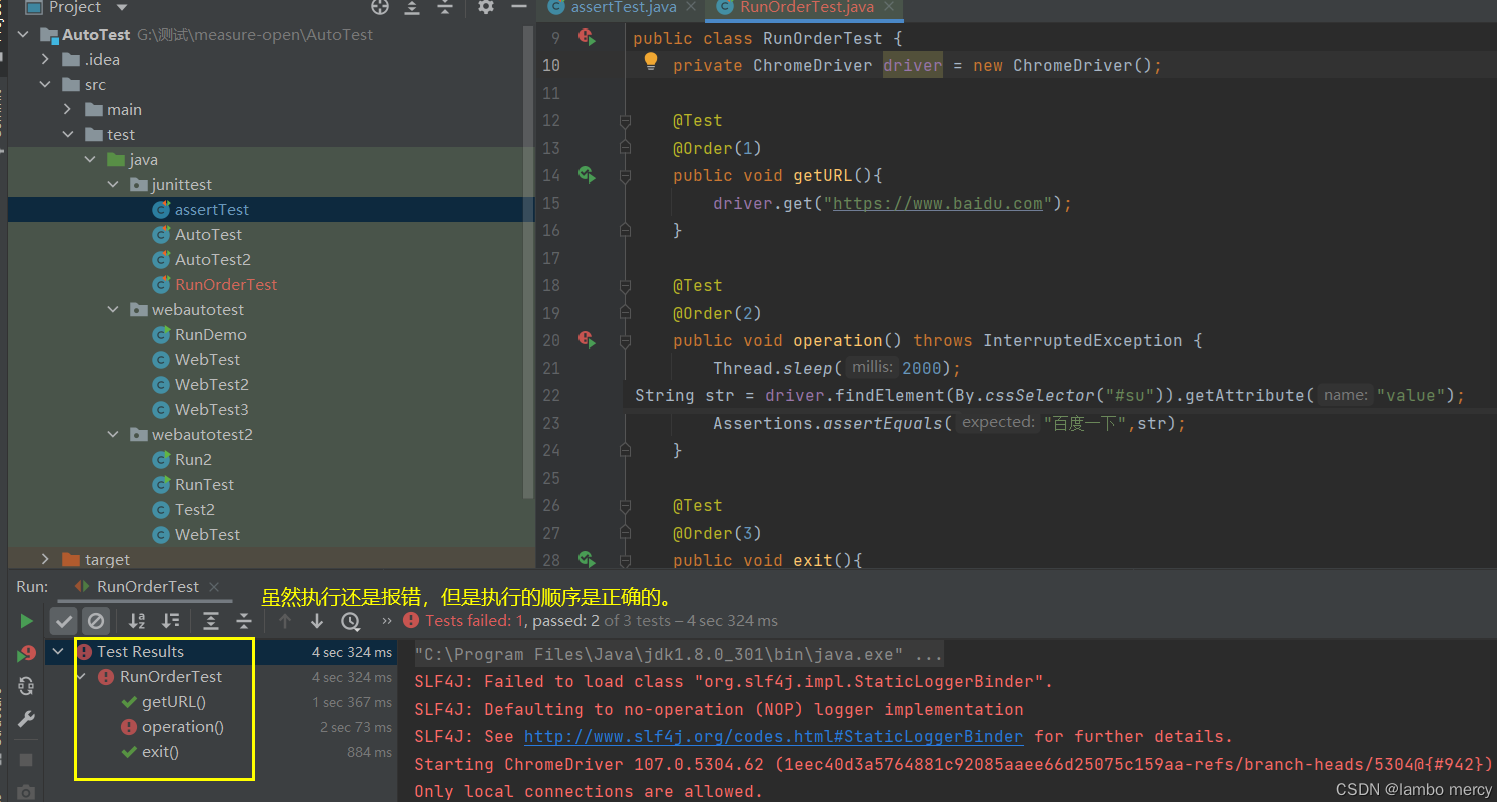Expand the target folder
Viewport: 1509px width, 809px height.
click(45, 559)
